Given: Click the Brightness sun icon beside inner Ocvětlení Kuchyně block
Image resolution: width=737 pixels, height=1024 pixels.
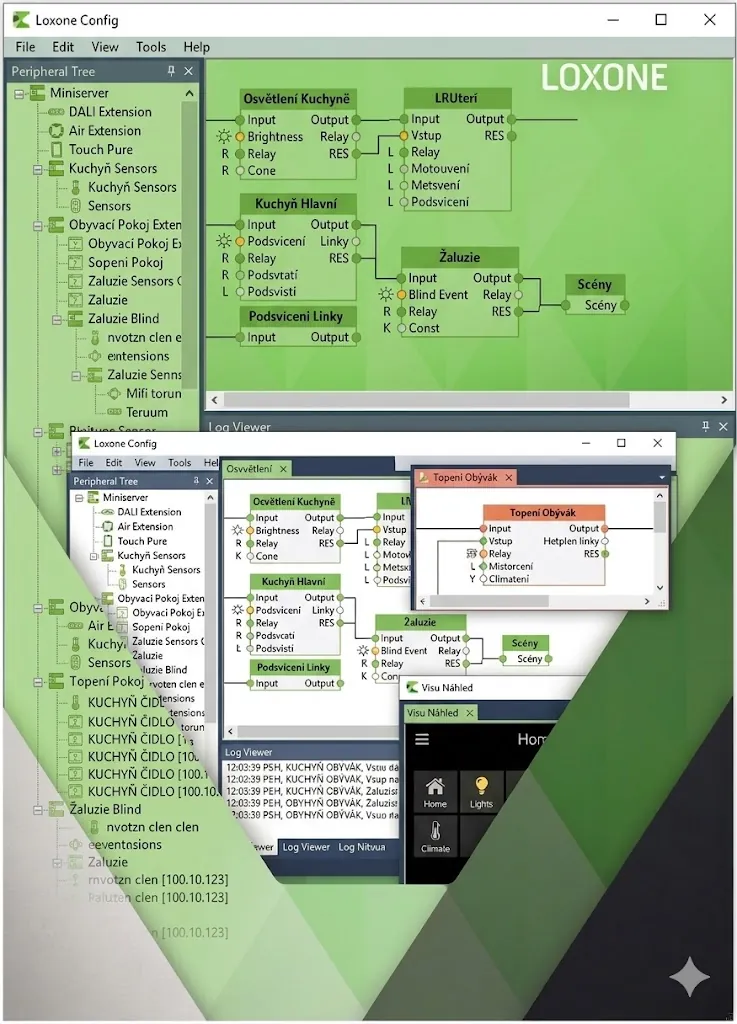Looking at the screenshot, I should tap(238, 530).
